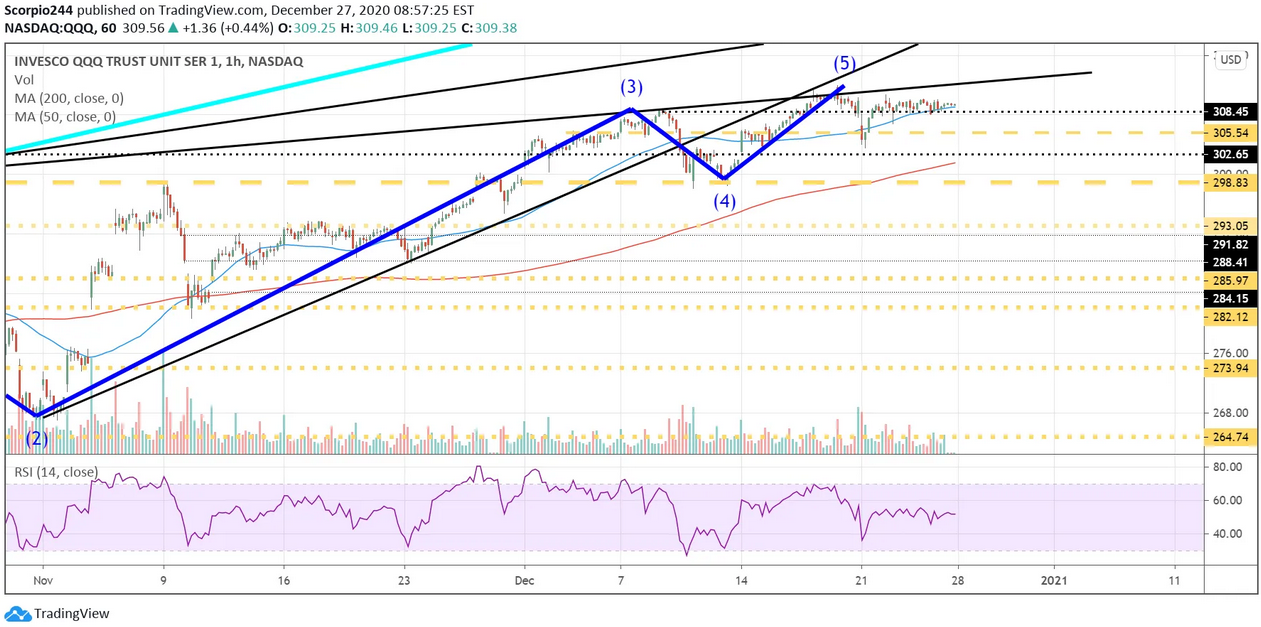Click the Nov label on the date axis
This screenshot has height=627, width=1261.
pos(41,580)
